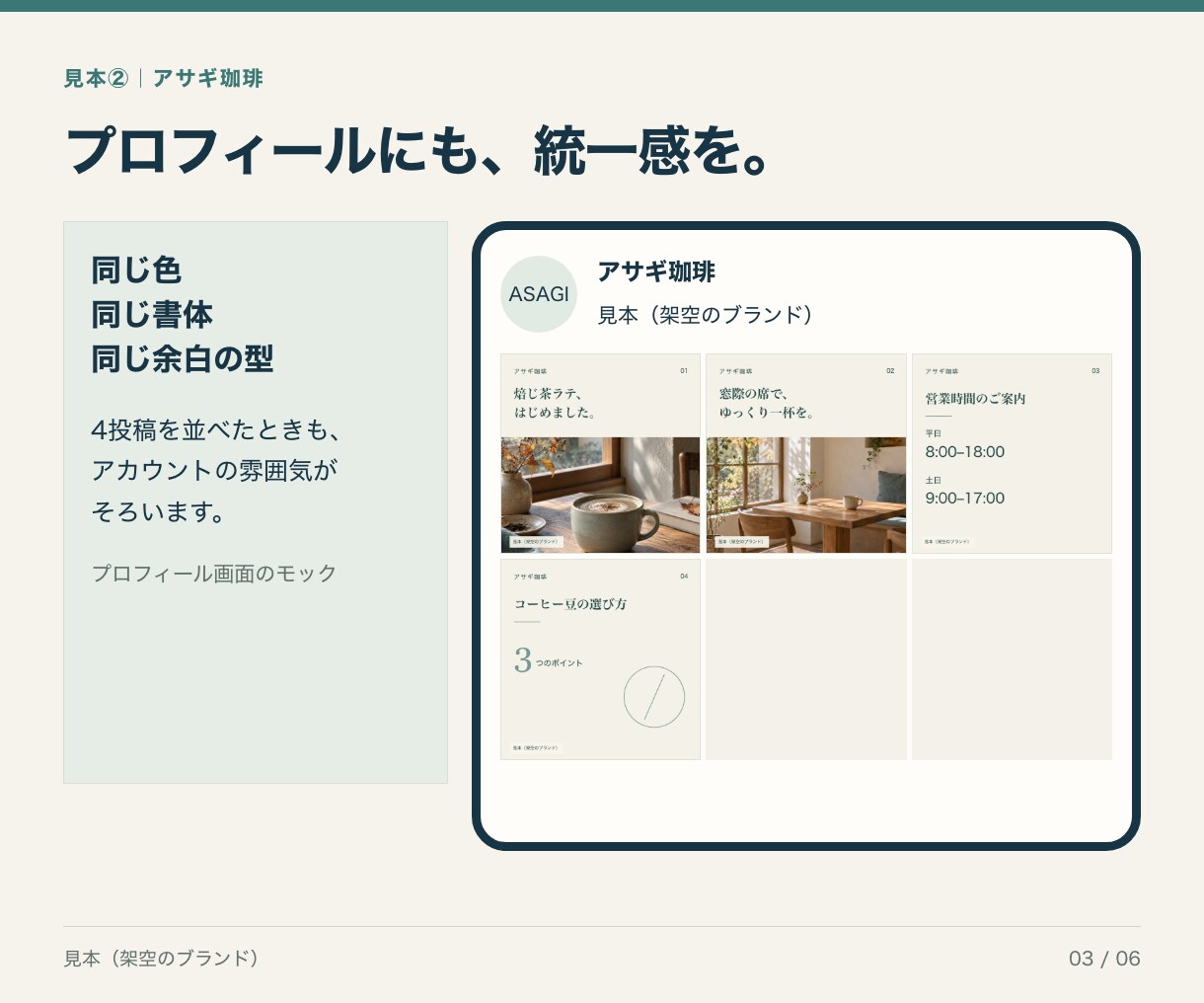Image resolution: width=1204 pixels, height=1003 pixels.
Task: Click the large numeral 3 in post 04
Action: coord(523,659)
